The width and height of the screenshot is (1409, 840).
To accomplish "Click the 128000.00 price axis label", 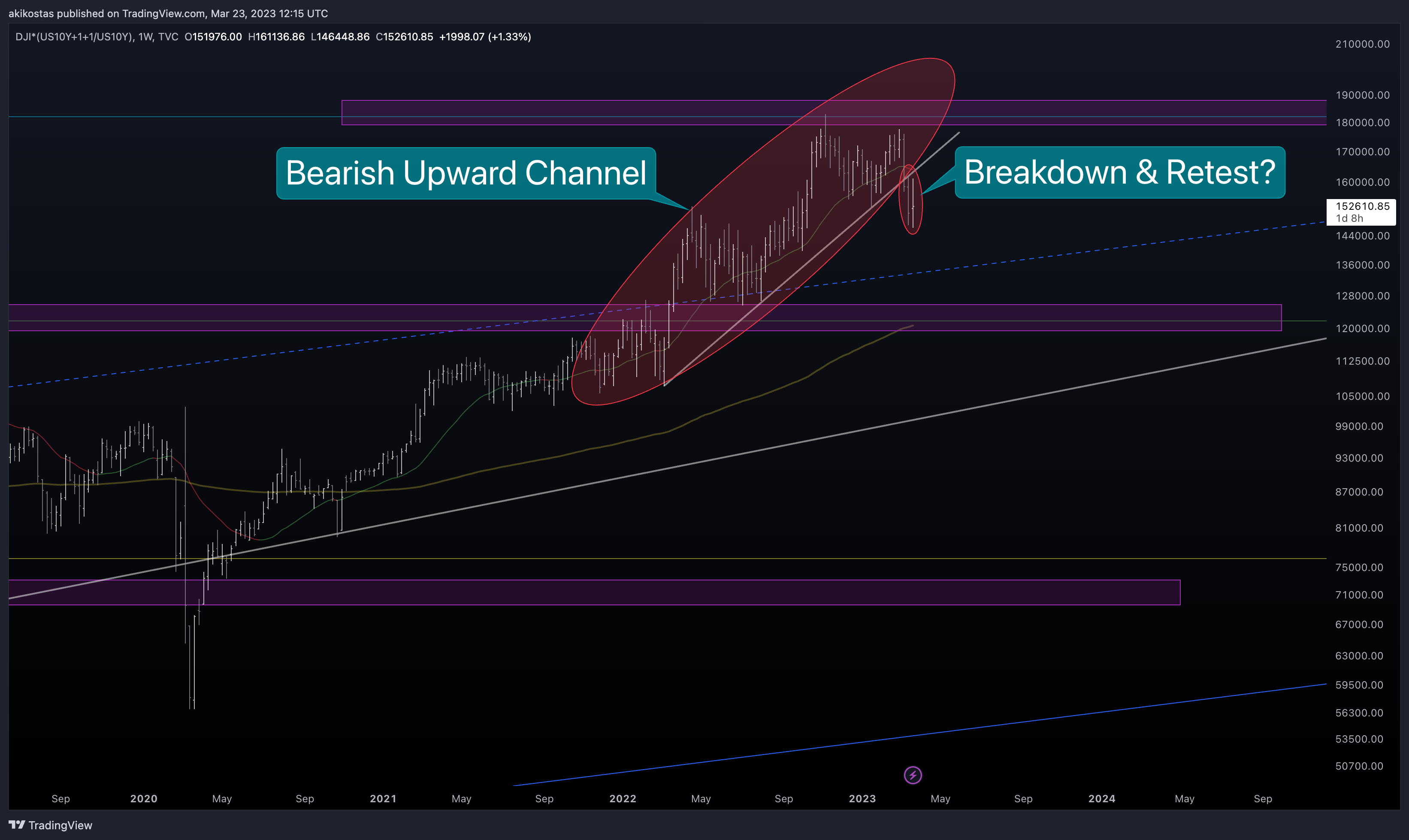I will pyautogui.click(x=1363, y=296).
